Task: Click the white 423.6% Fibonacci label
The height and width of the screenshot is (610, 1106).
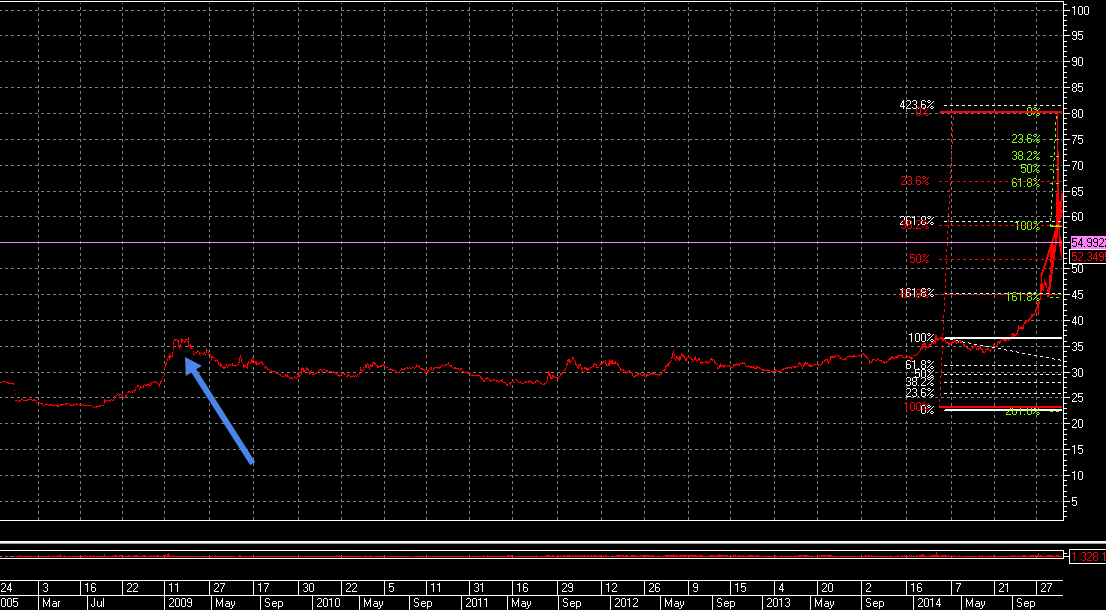Action: [x=916, y=105]
